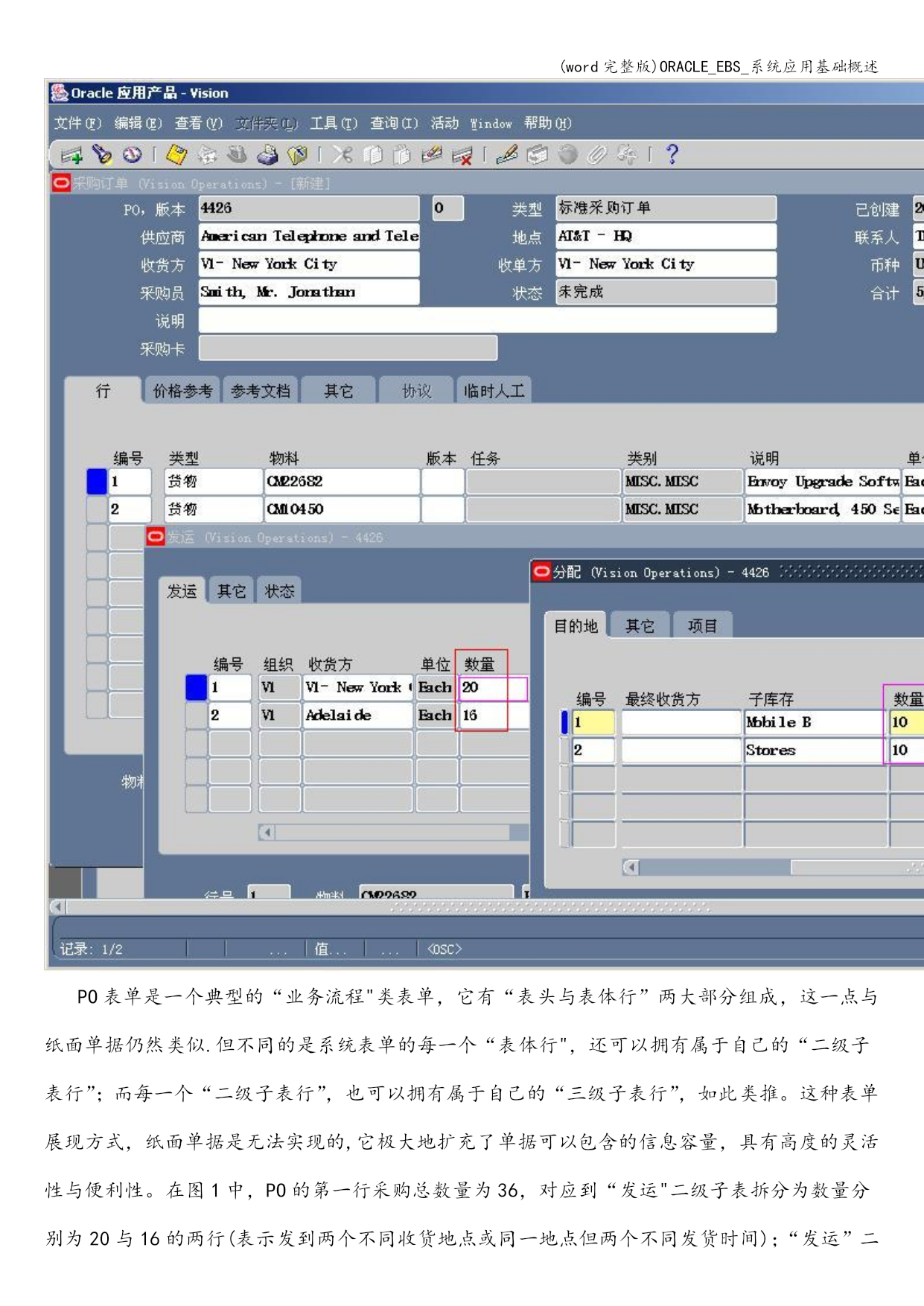
Task: Open the Window menu
Action: [x=491, y=124]
